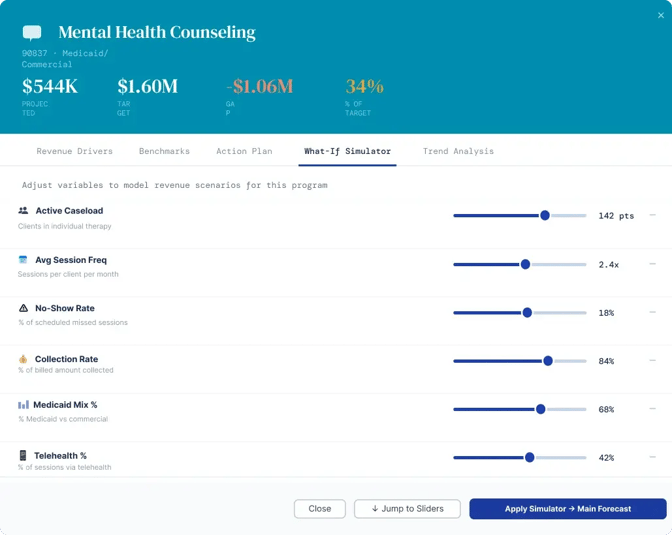
Task: Click the Telehealth % slider handle
Action: (x=530, y=457)
